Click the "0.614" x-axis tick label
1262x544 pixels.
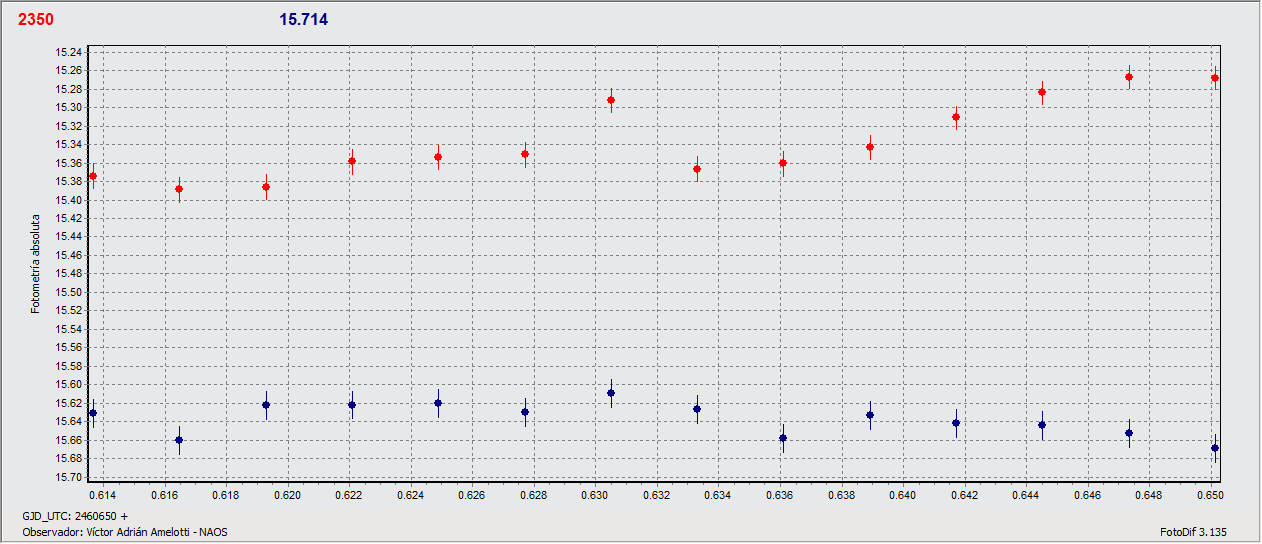(x=103, y=495)
